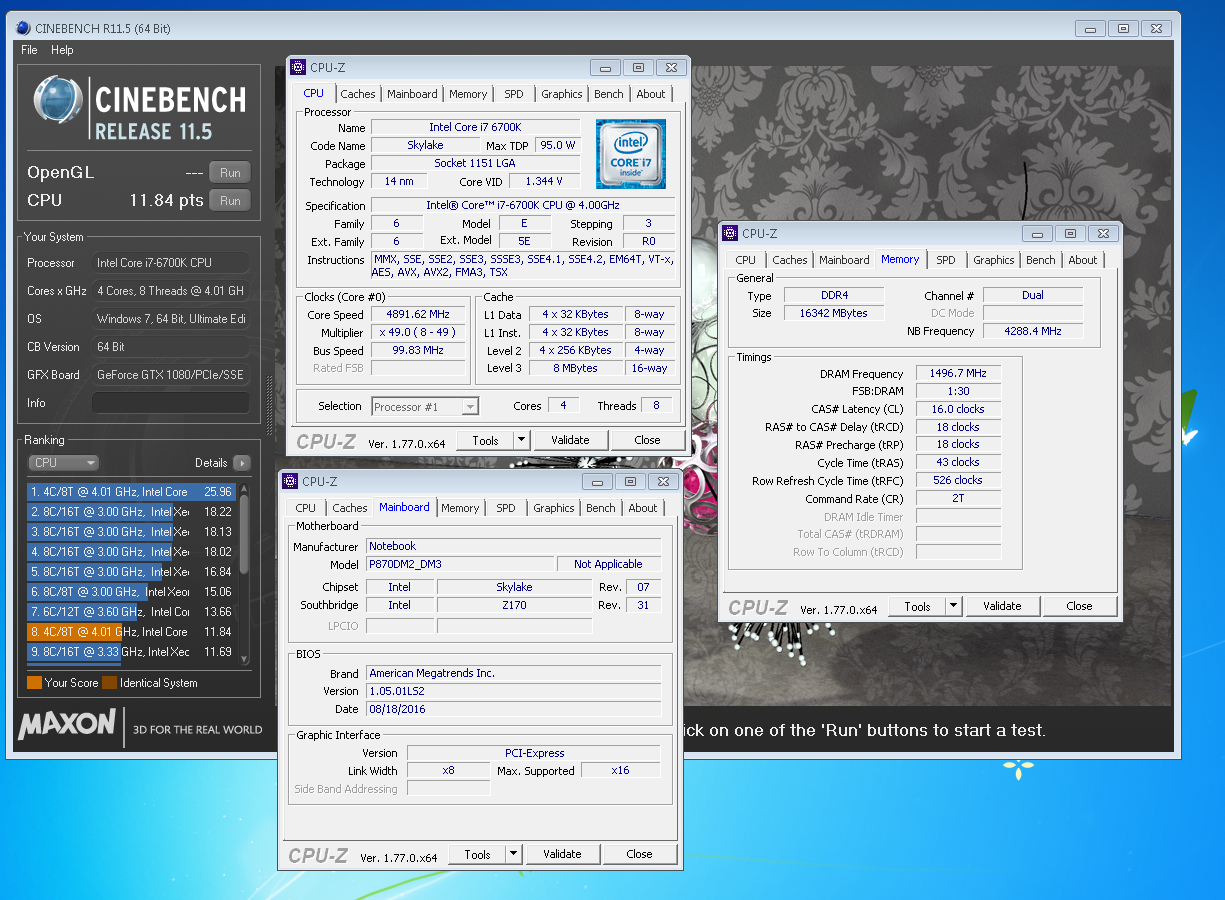Click the Core Speed 4891.62 MHz value
The height and width of the screenshot is (900, 1225).
418,314
